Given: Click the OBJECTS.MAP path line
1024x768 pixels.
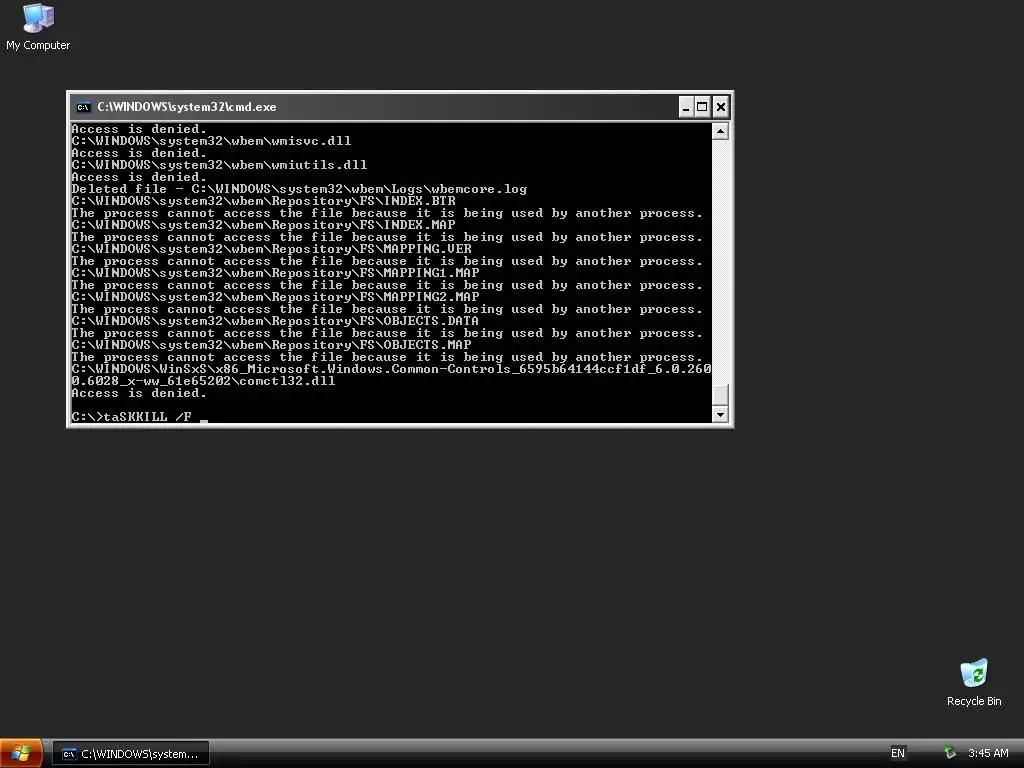Looking at the screenshot, I should tap(271, 345).
